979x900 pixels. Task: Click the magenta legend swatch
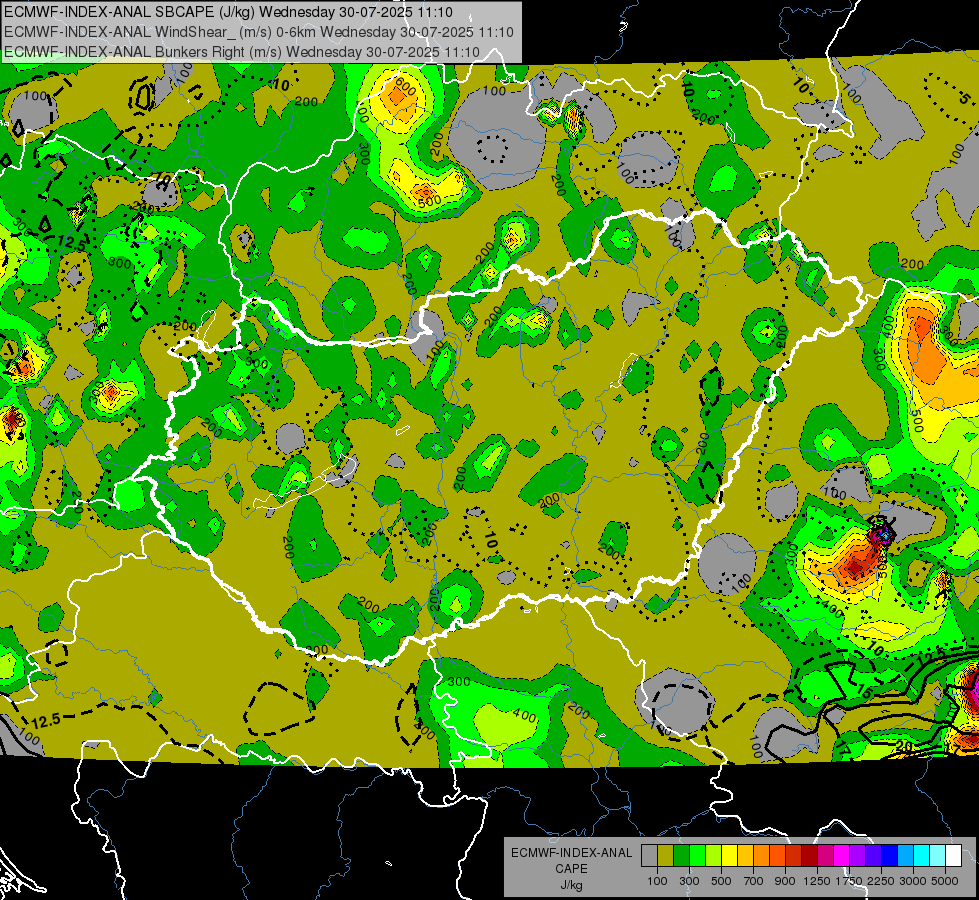842,856
